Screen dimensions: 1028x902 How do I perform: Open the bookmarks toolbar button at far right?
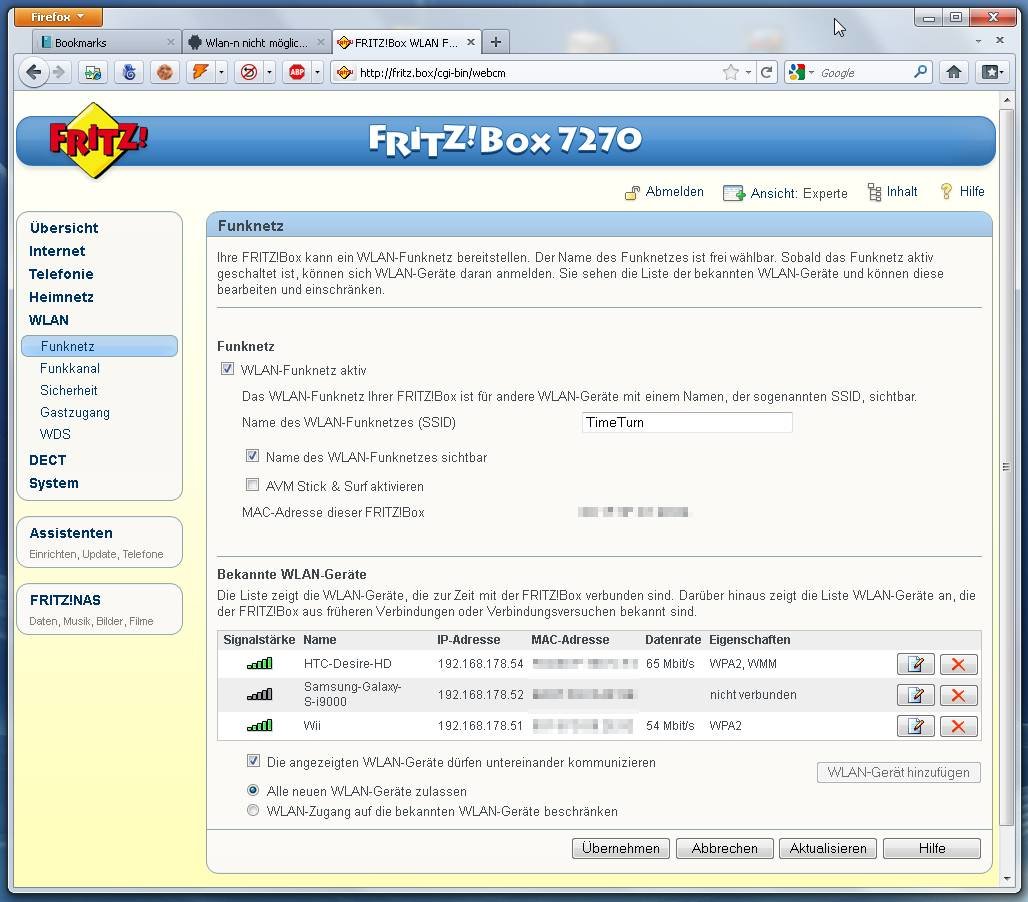click(991, 72)
